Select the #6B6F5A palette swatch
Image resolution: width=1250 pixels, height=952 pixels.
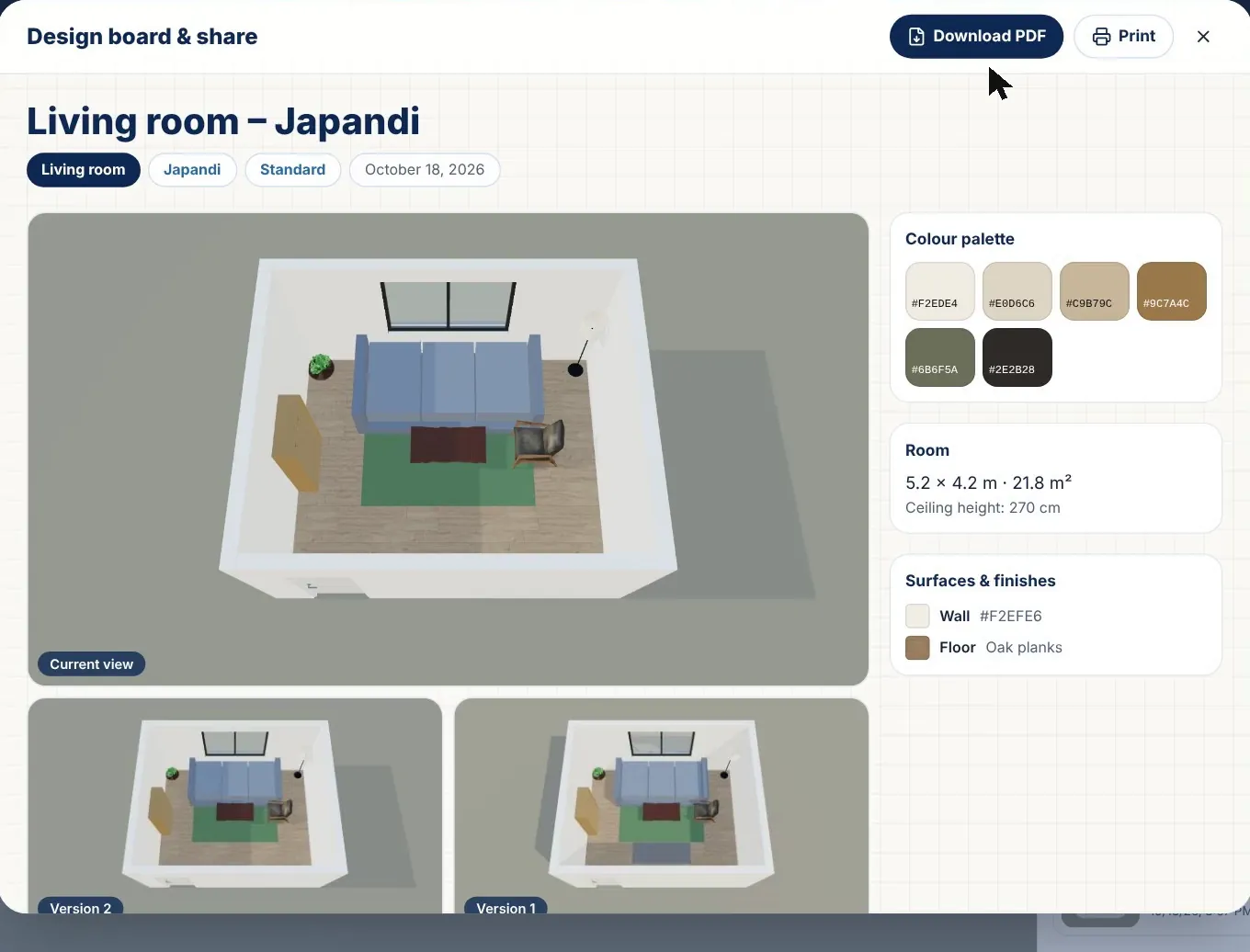point(940,357)
